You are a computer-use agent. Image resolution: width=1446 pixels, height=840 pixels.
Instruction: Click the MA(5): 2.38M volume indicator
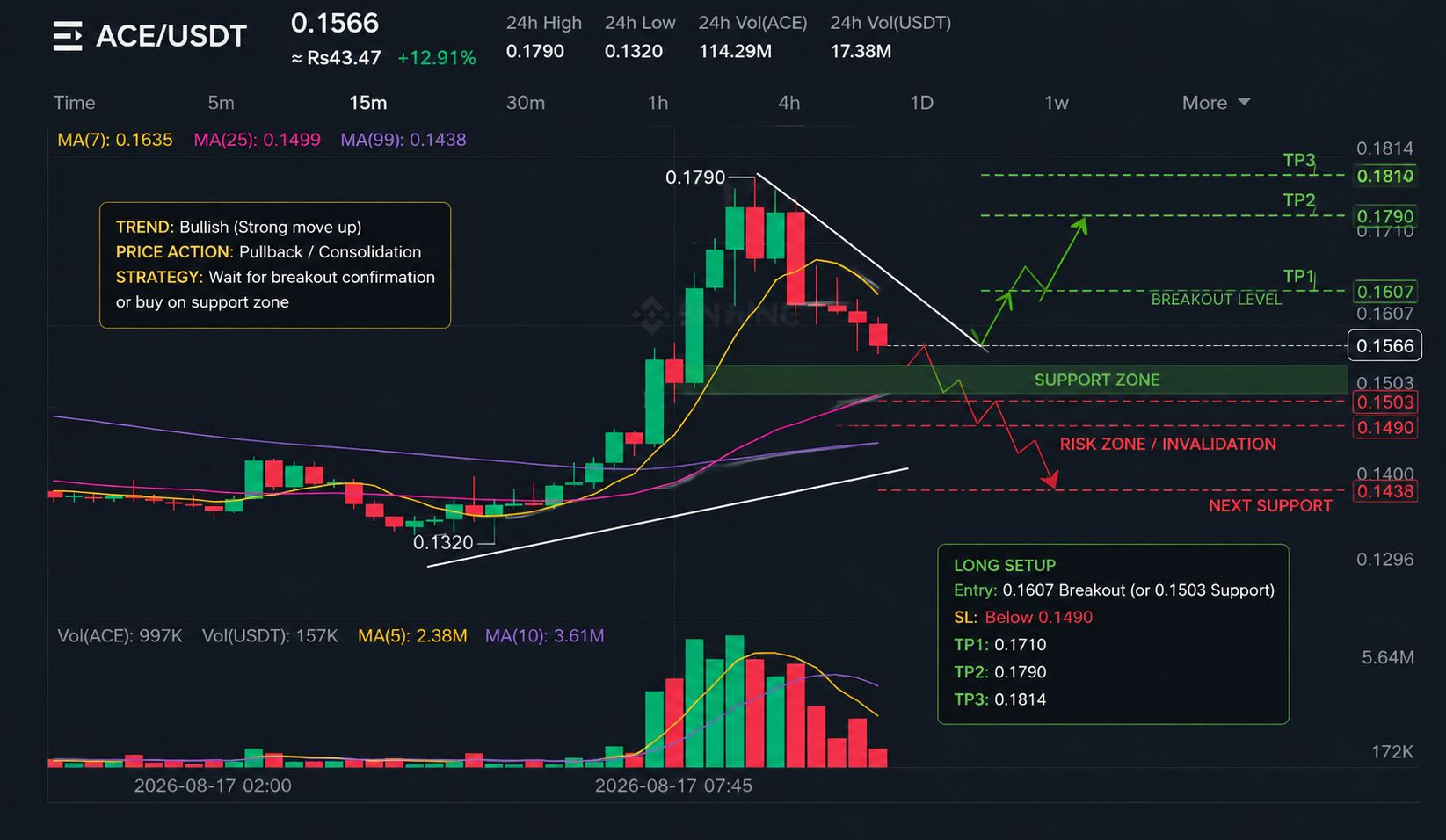click(x=412, y=635)
